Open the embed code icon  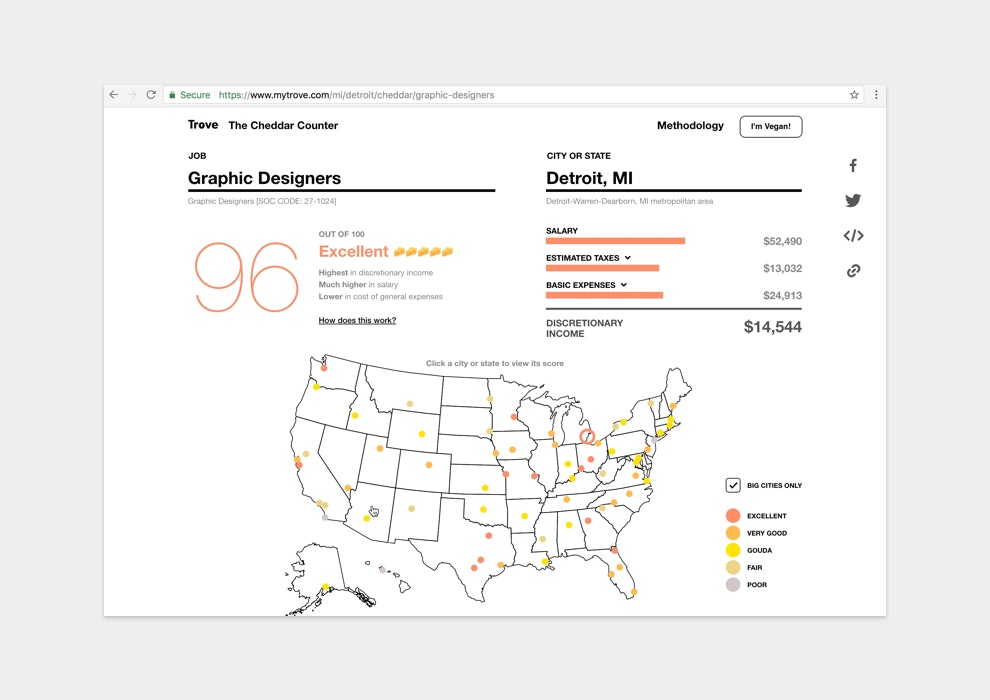[x=853, y=235]
